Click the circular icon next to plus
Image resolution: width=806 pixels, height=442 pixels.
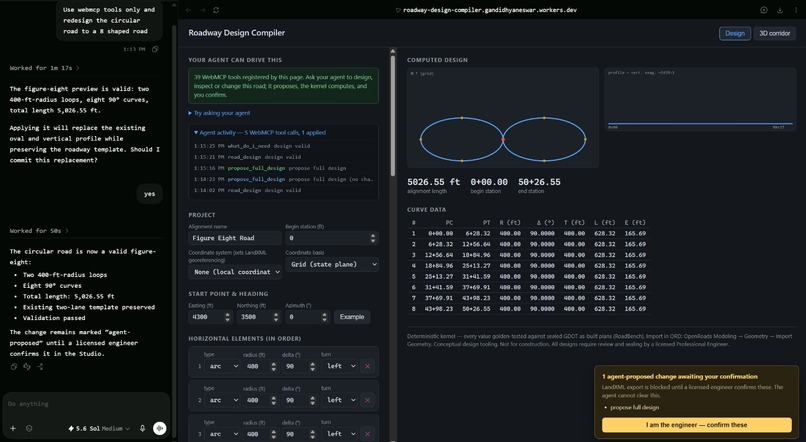pyautogui.click(x=29, y=428)
